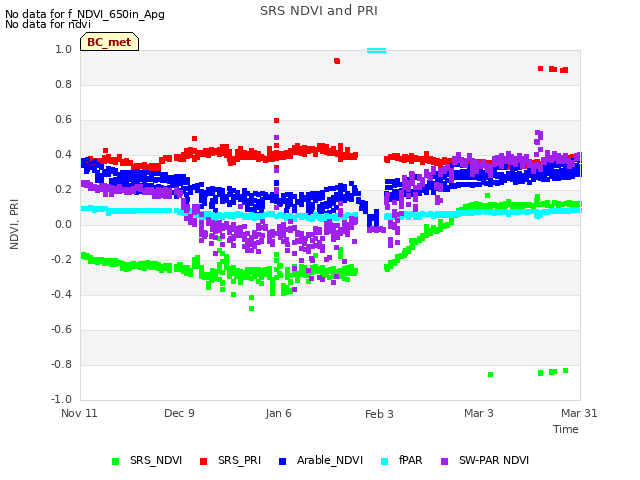The image size is (640, 480).
Task: Click the 1.0 y-axis tick label
Action: 63,49
